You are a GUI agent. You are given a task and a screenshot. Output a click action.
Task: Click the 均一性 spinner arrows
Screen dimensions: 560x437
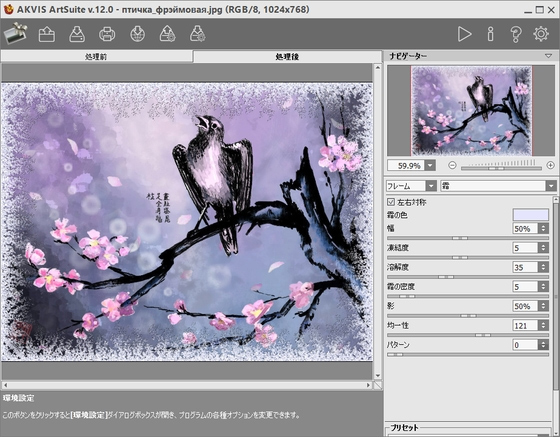543,325
